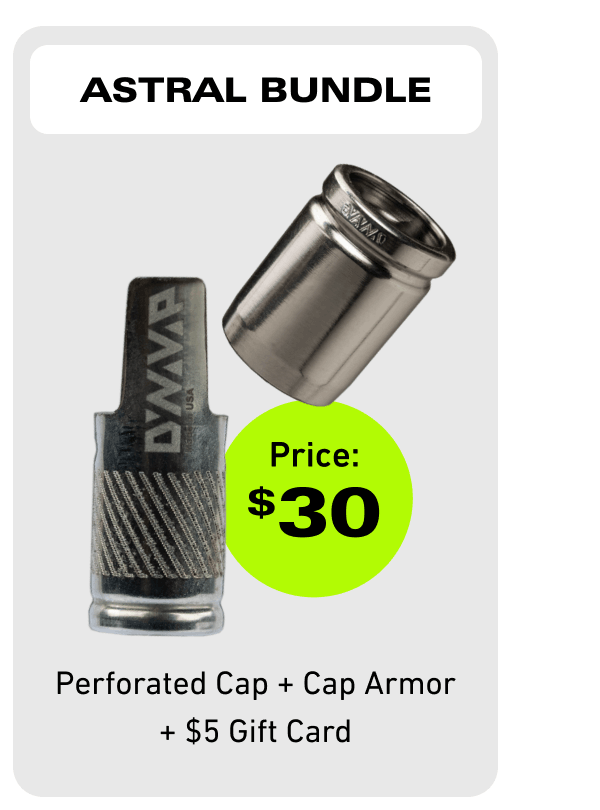Open the silver Cap Armor product image
Viewport: 600px width, 810px height.
point(339,285)
